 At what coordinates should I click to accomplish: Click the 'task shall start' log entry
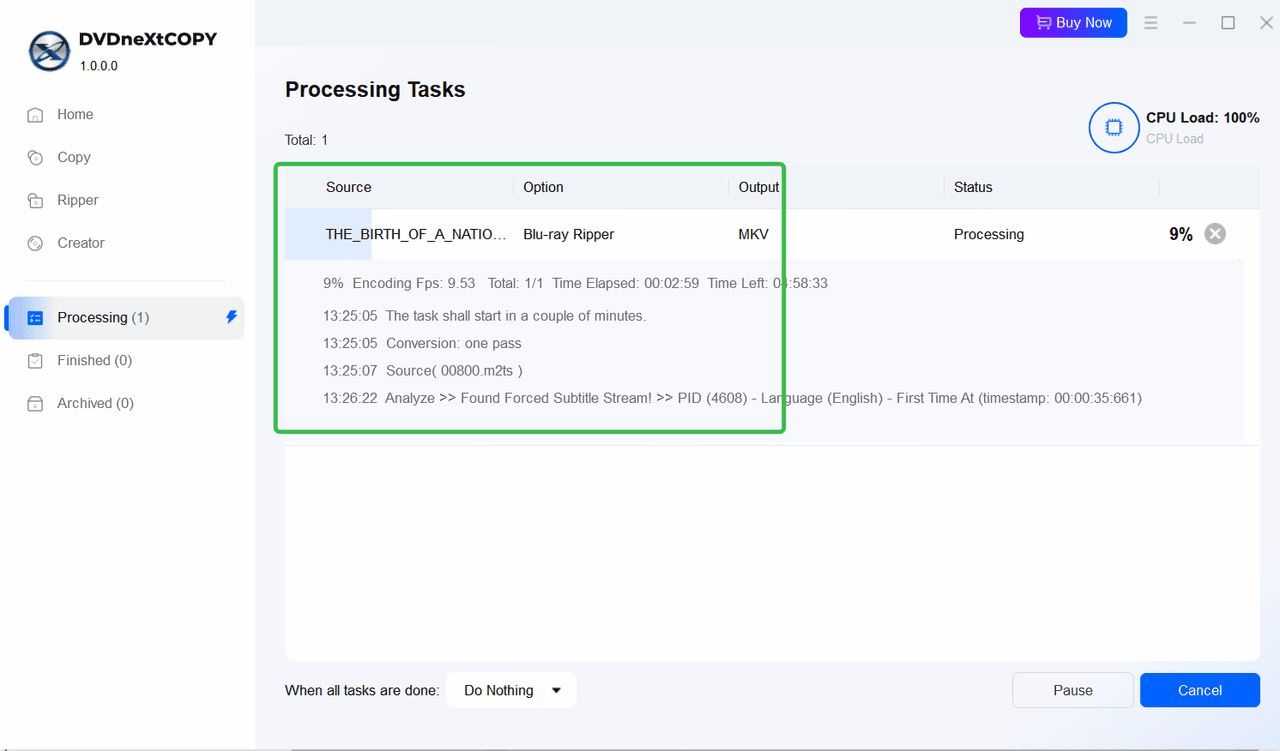point(485,316)
